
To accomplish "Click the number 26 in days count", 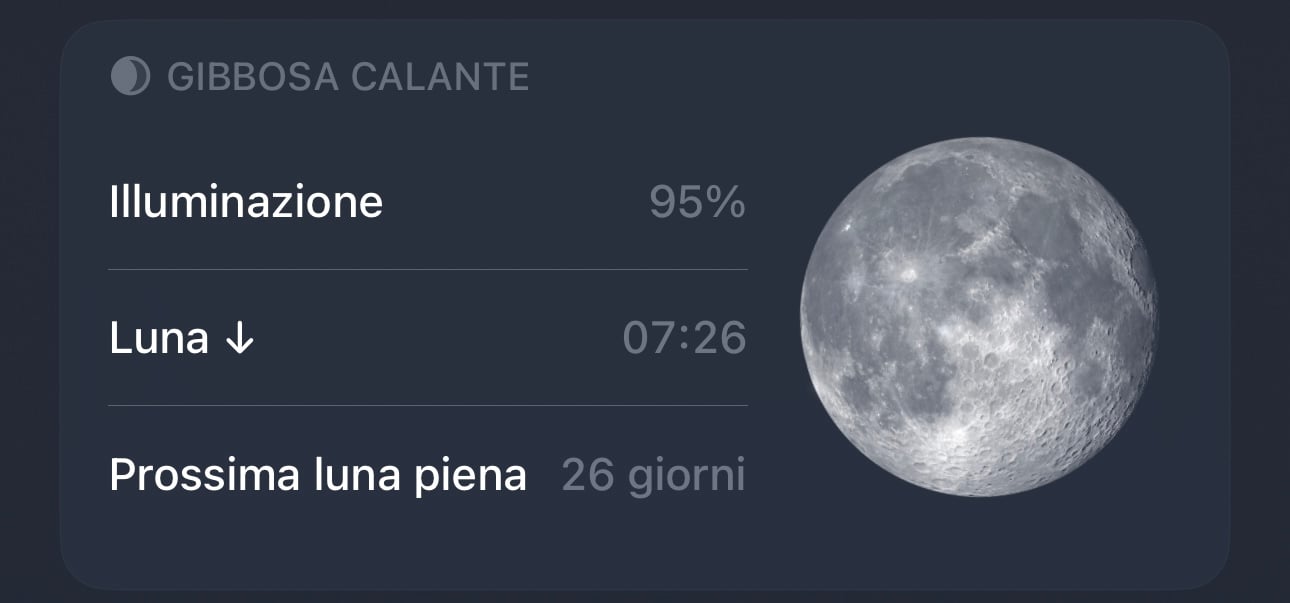I will coord(587,475).
